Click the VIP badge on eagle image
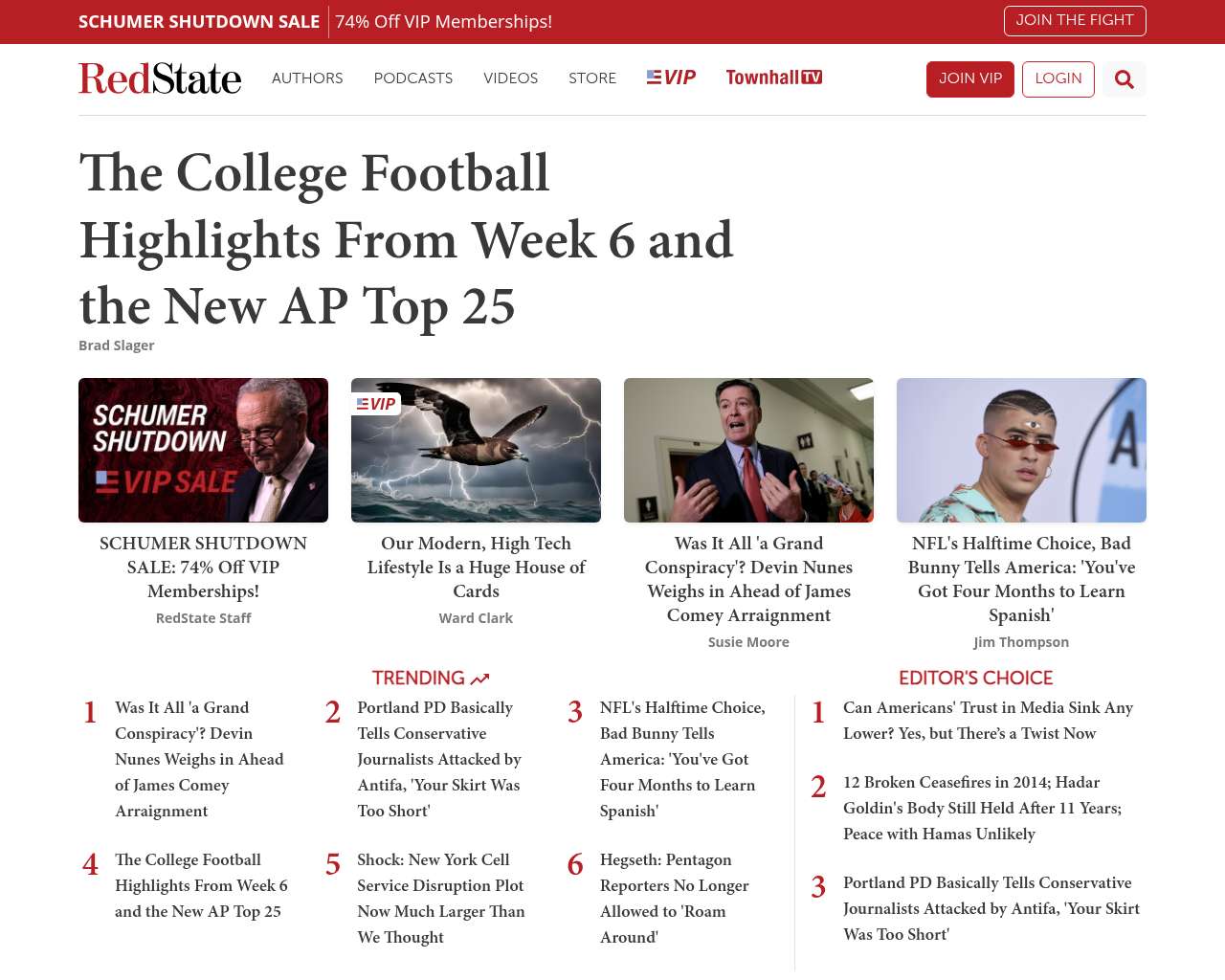The width and height of the screenshot is (1225, 980). point(376,404)
